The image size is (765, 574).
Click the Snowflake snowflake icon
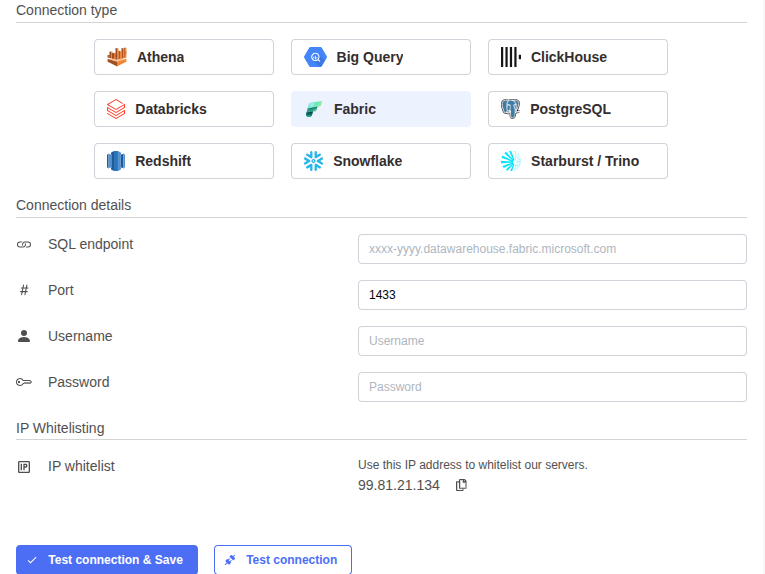coord(313,161)
